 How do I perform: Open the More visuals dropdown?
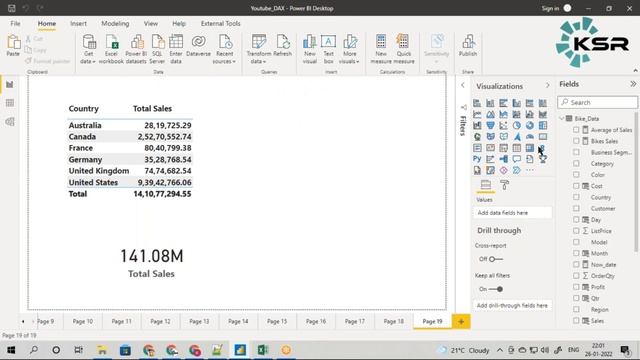tap(349, 58)
